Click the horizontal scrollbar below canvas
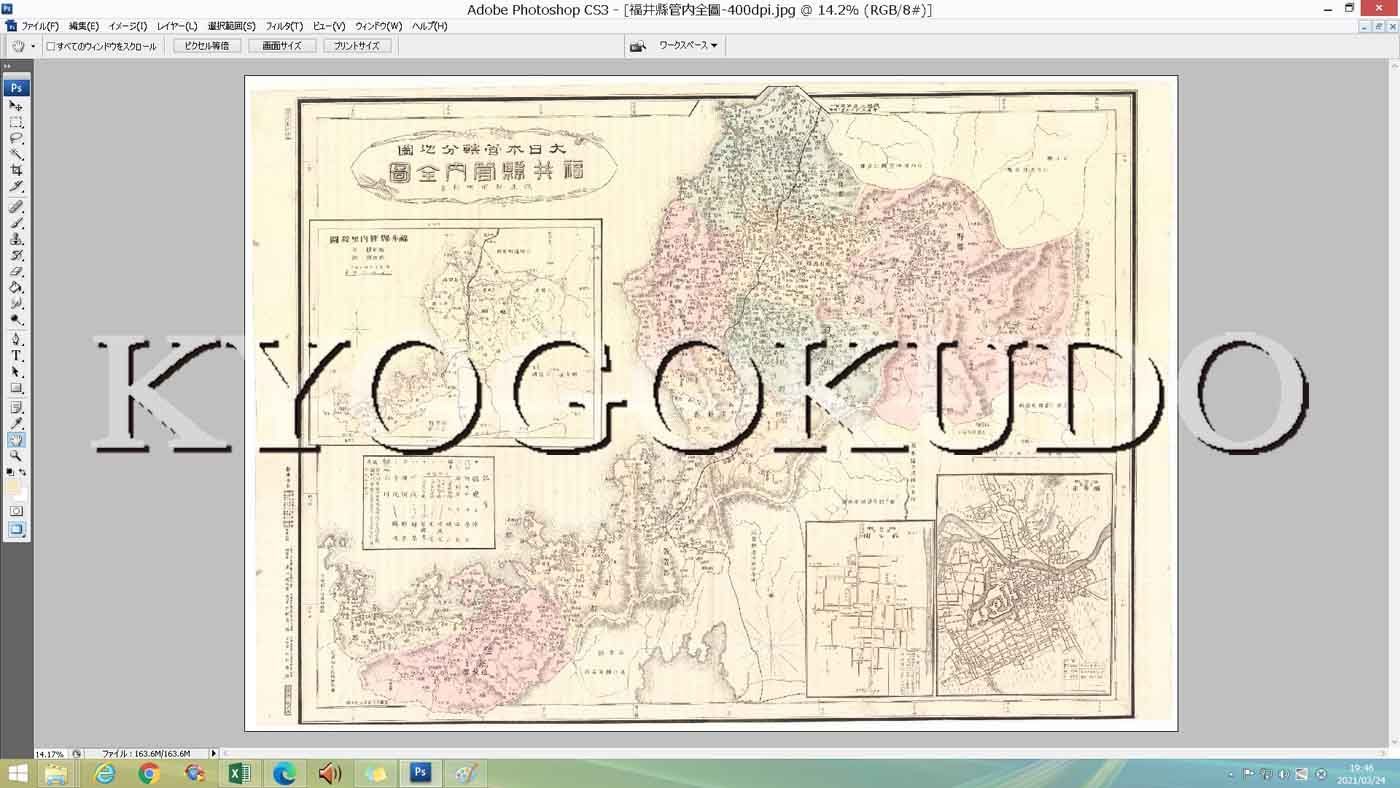Screen dimensions: 1400x788 coord(805,753)
